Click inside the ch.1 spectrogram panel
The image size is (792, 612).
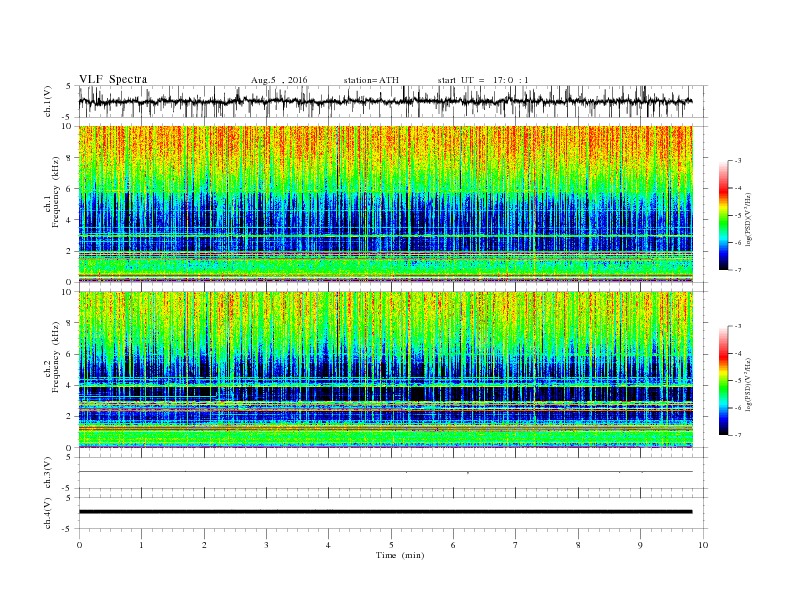coord(385,204)
